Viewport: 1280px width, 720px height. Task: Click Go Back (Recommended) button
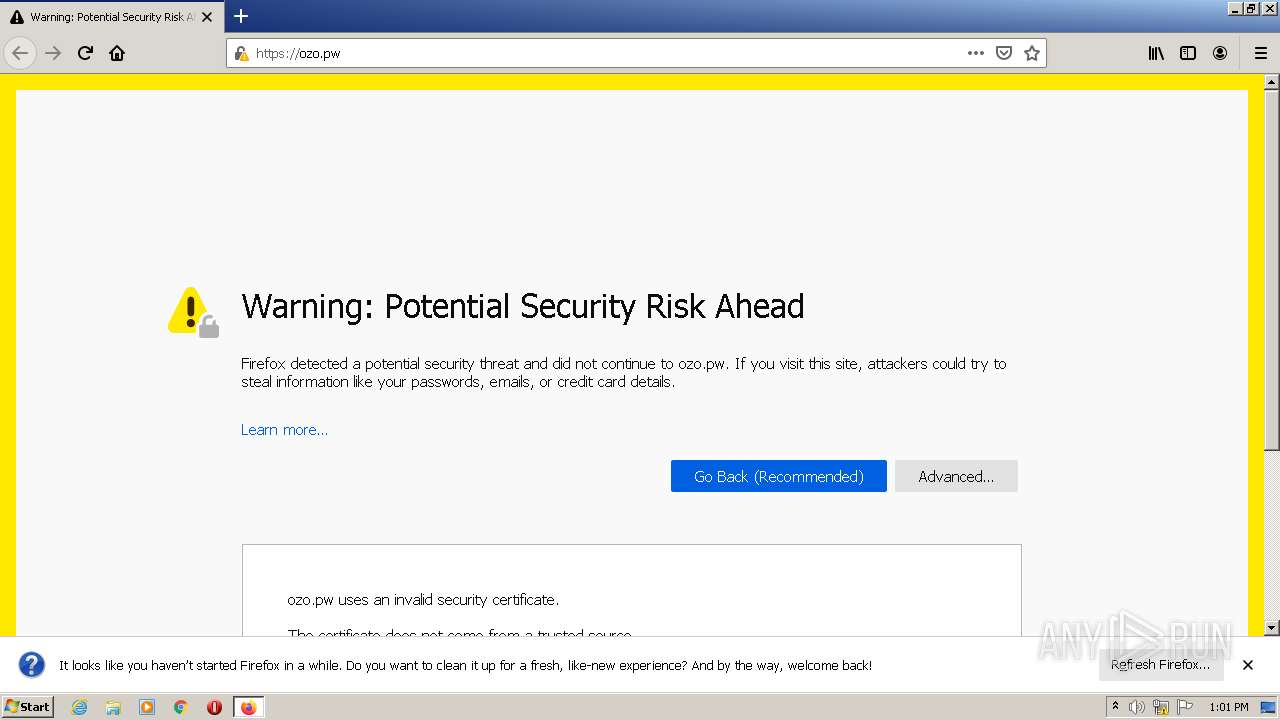[778, 476]
